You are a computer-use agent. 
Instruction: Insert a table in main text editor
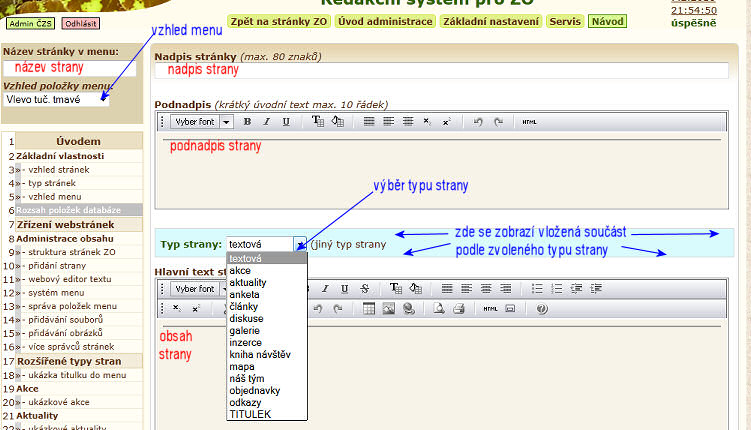[x=369, y=308]
